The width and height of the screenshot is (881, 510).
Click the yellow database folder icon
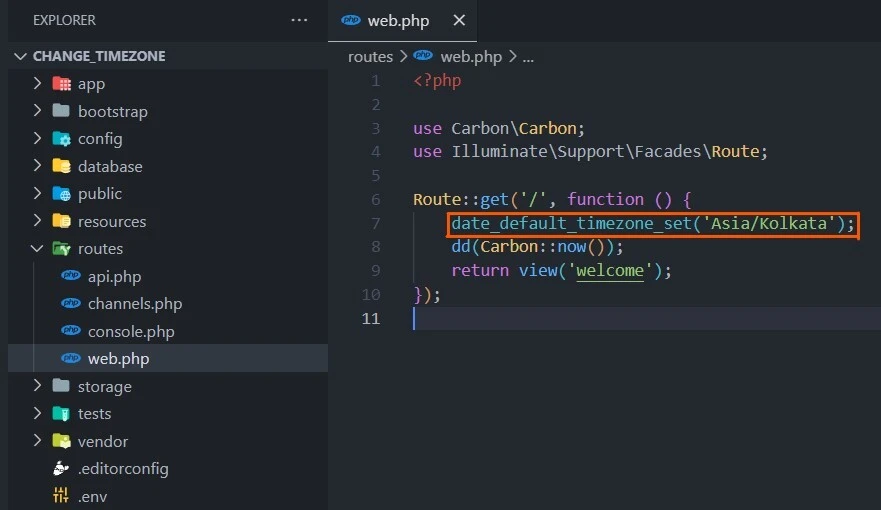pos(61,166)
